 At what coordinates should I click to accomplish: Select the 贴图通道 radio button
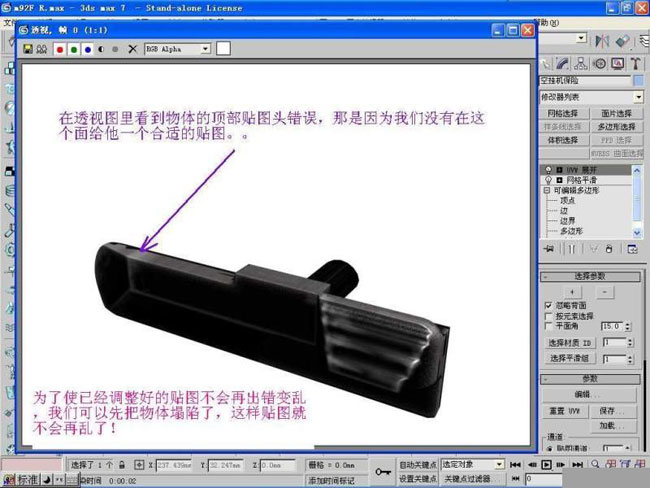click(x=550, y=448)
